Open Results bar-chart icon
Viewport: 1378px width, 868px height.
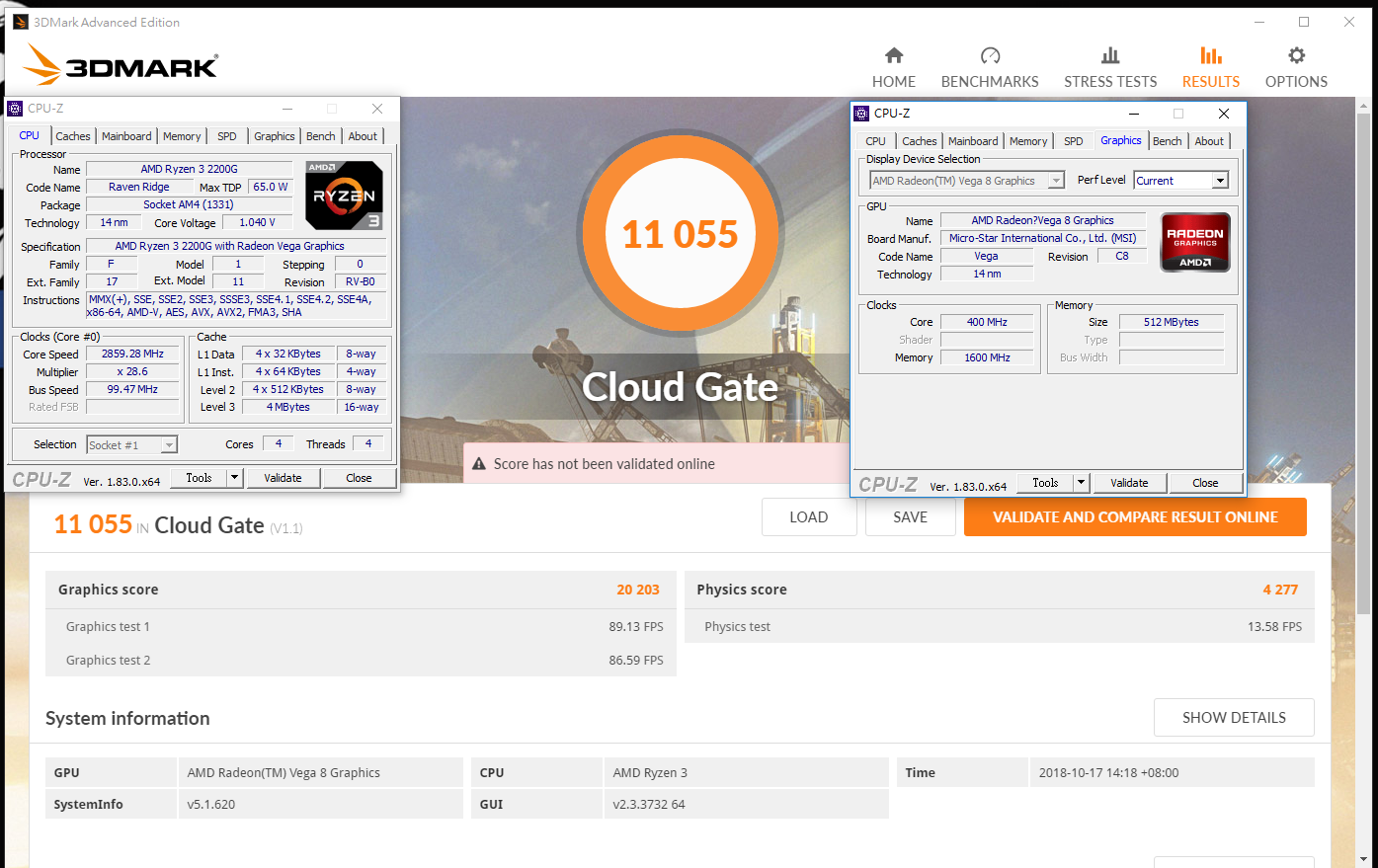point(1211,55)
